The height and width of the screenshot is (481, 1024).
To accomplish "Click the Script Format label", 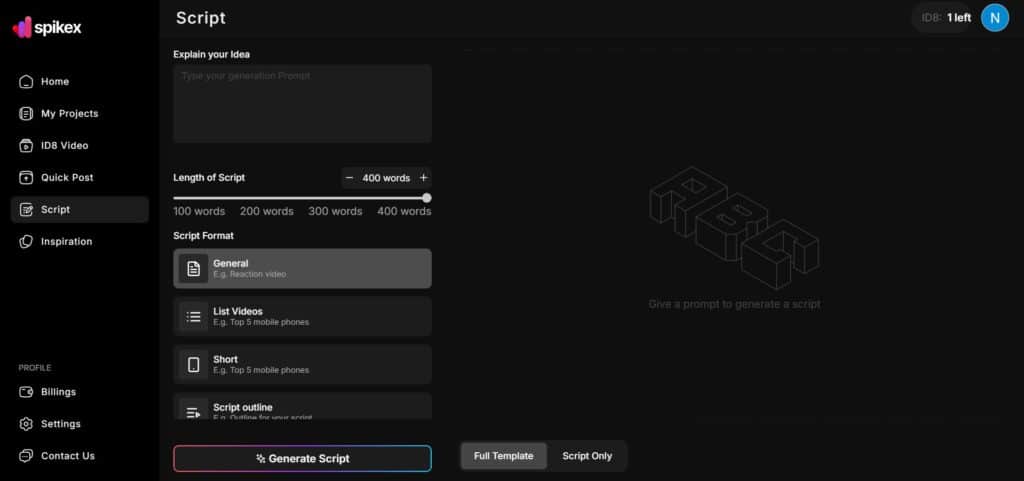I will 203,236.
